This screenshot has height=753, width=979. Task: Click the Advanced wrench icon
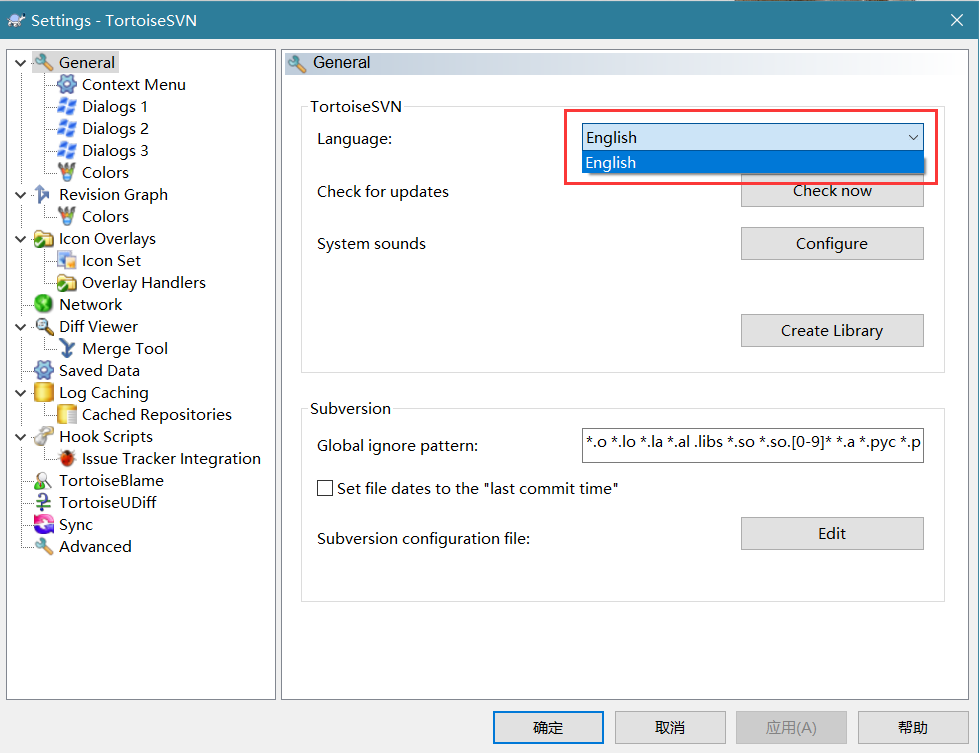pyautogui.click(x=44, y=546)
